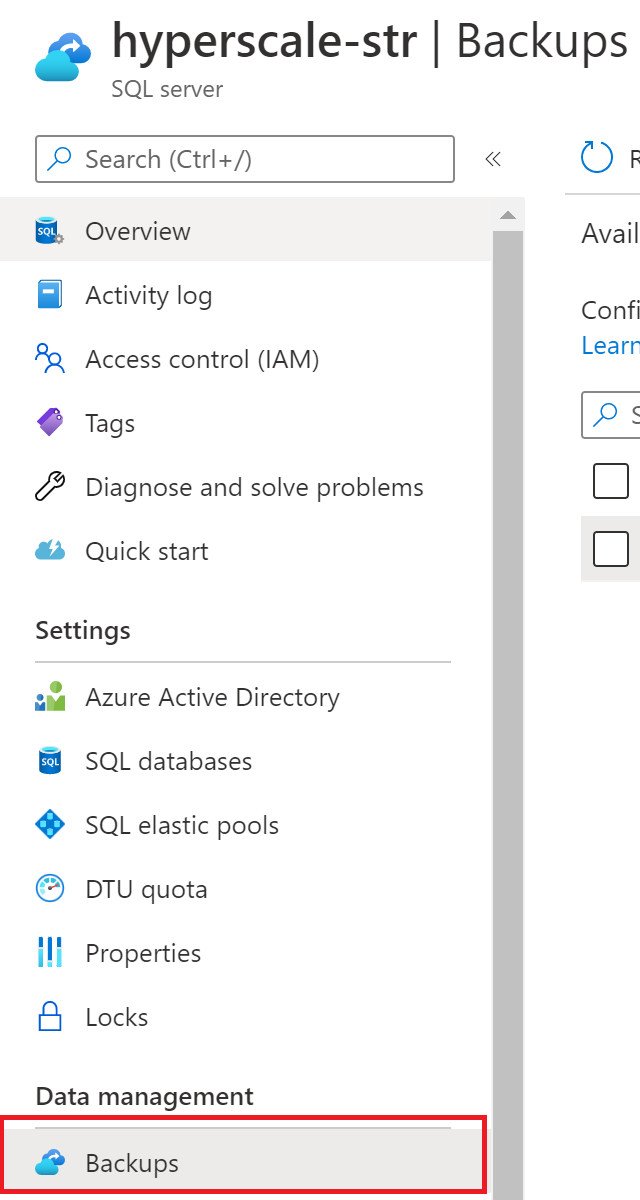The width and height of the screenshot is (640, 1200).
Task: Click the Diagnose wrench icon
Action: coord(50,487)
